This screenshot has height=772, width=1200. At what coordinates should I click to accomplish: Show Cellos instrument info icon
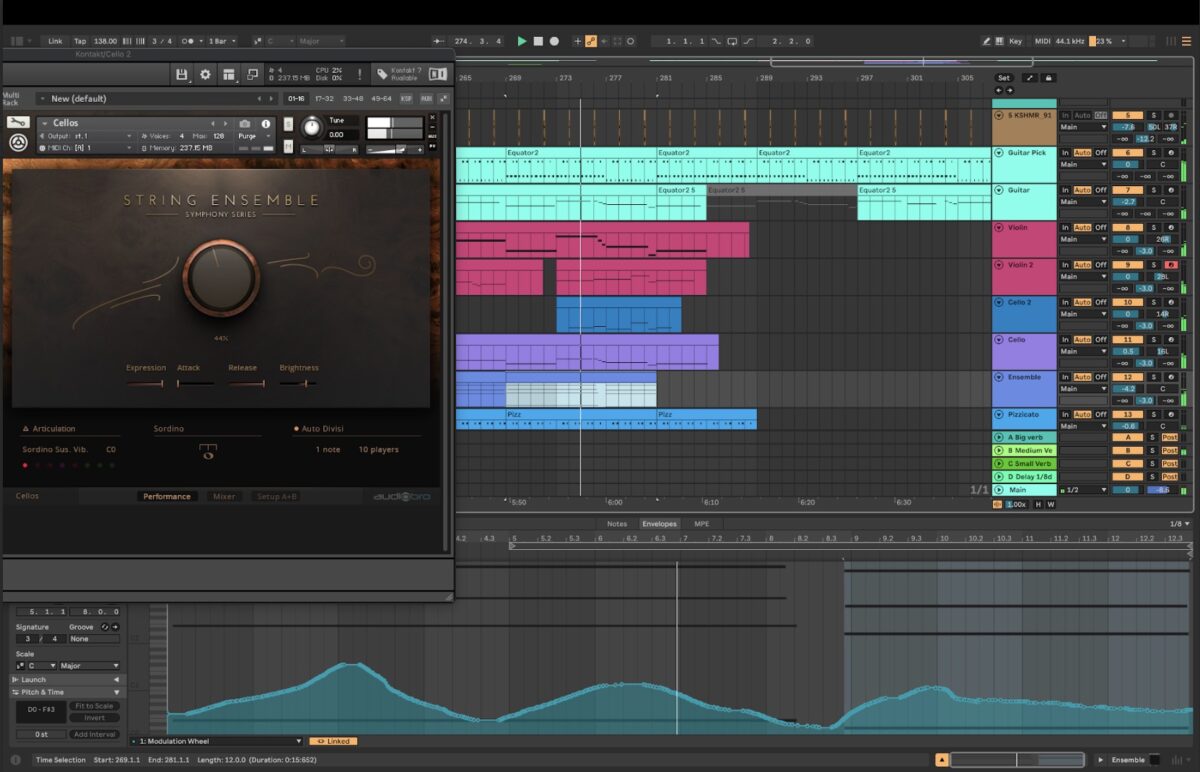(x=266, y=123)
